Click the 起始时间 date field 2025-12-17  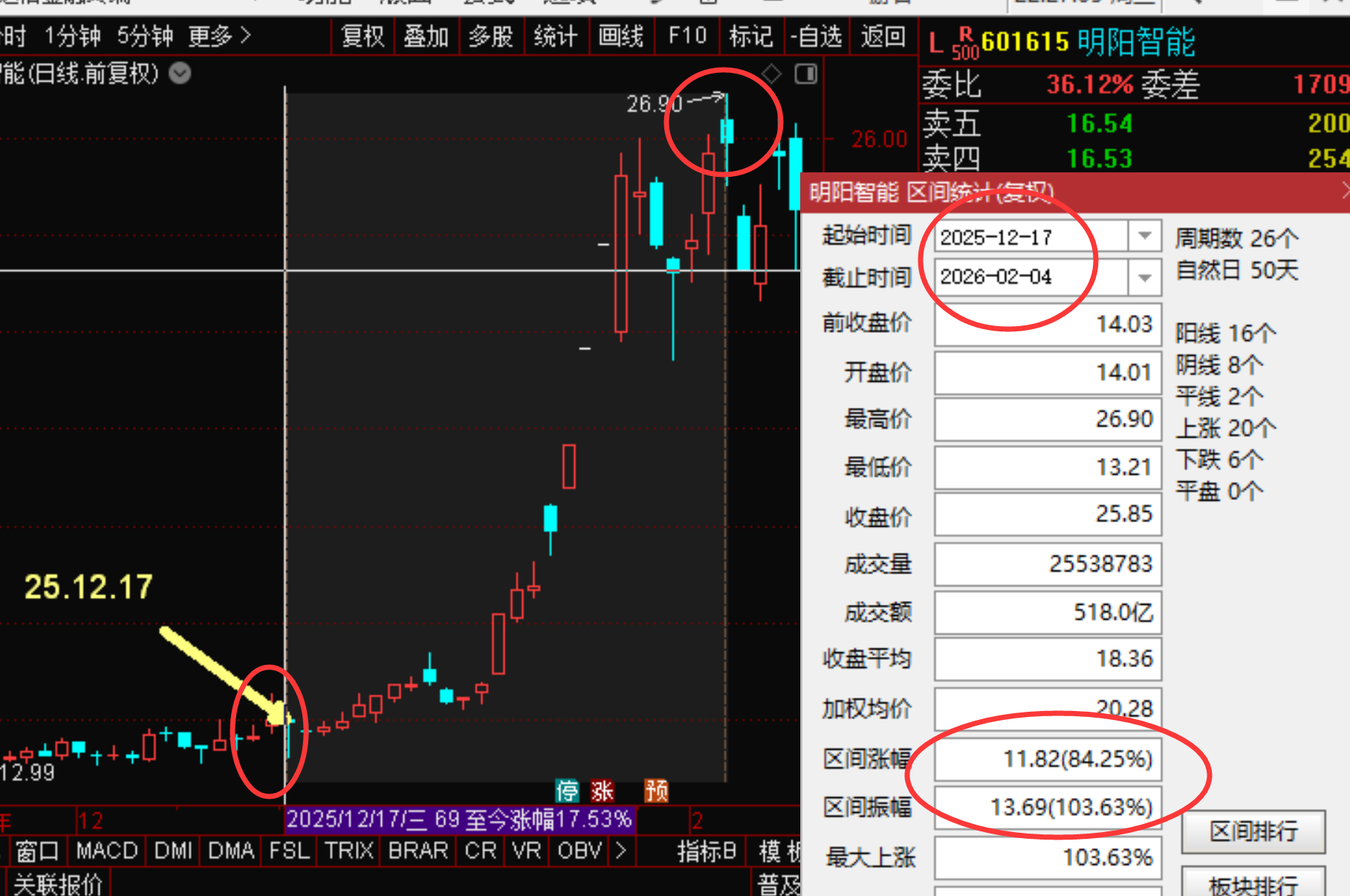click(1031, 237)
